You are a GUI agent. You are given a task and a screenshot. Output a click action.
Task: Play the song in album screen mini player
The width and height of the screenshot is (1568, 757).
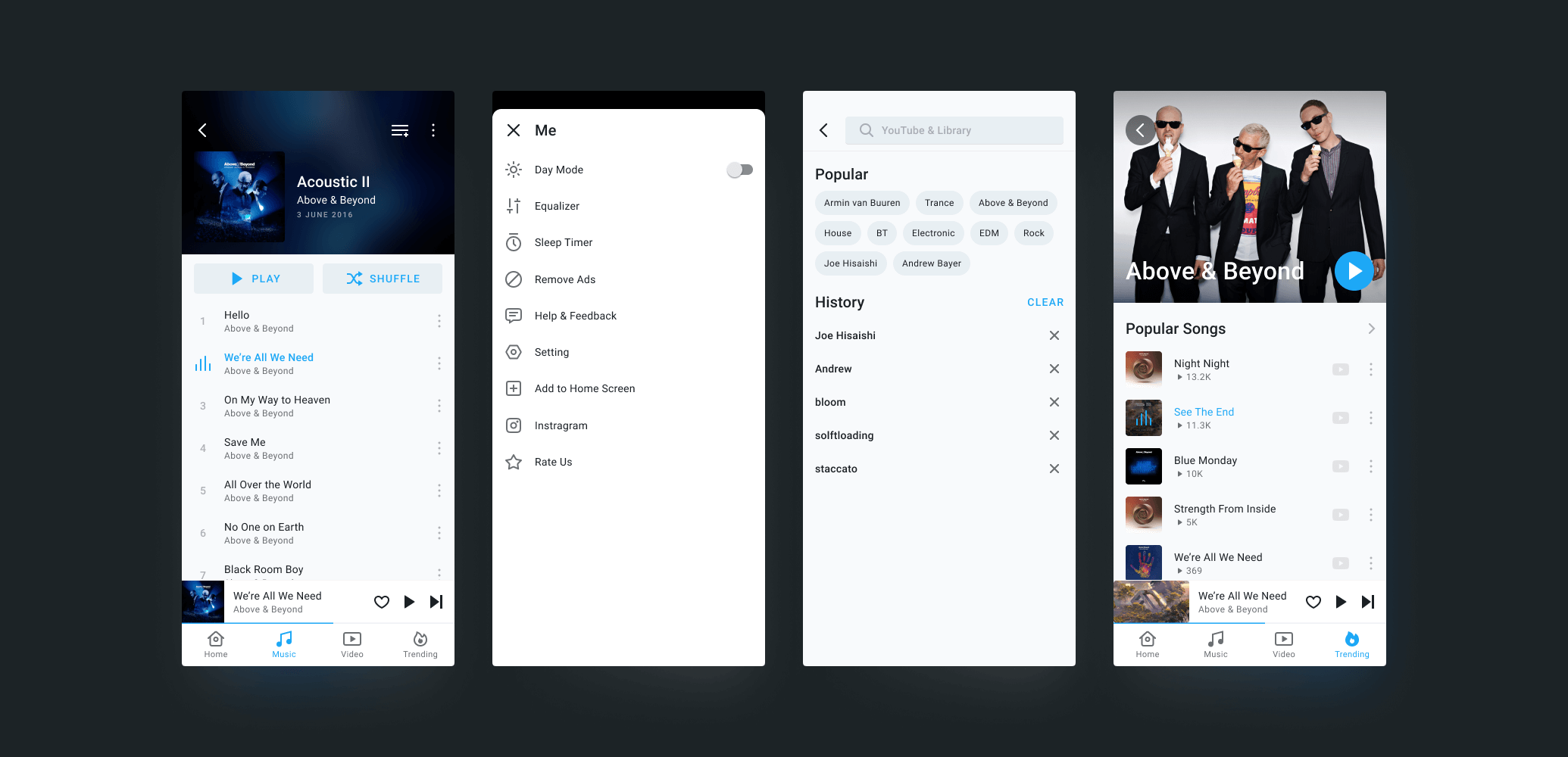click(409, 602)
